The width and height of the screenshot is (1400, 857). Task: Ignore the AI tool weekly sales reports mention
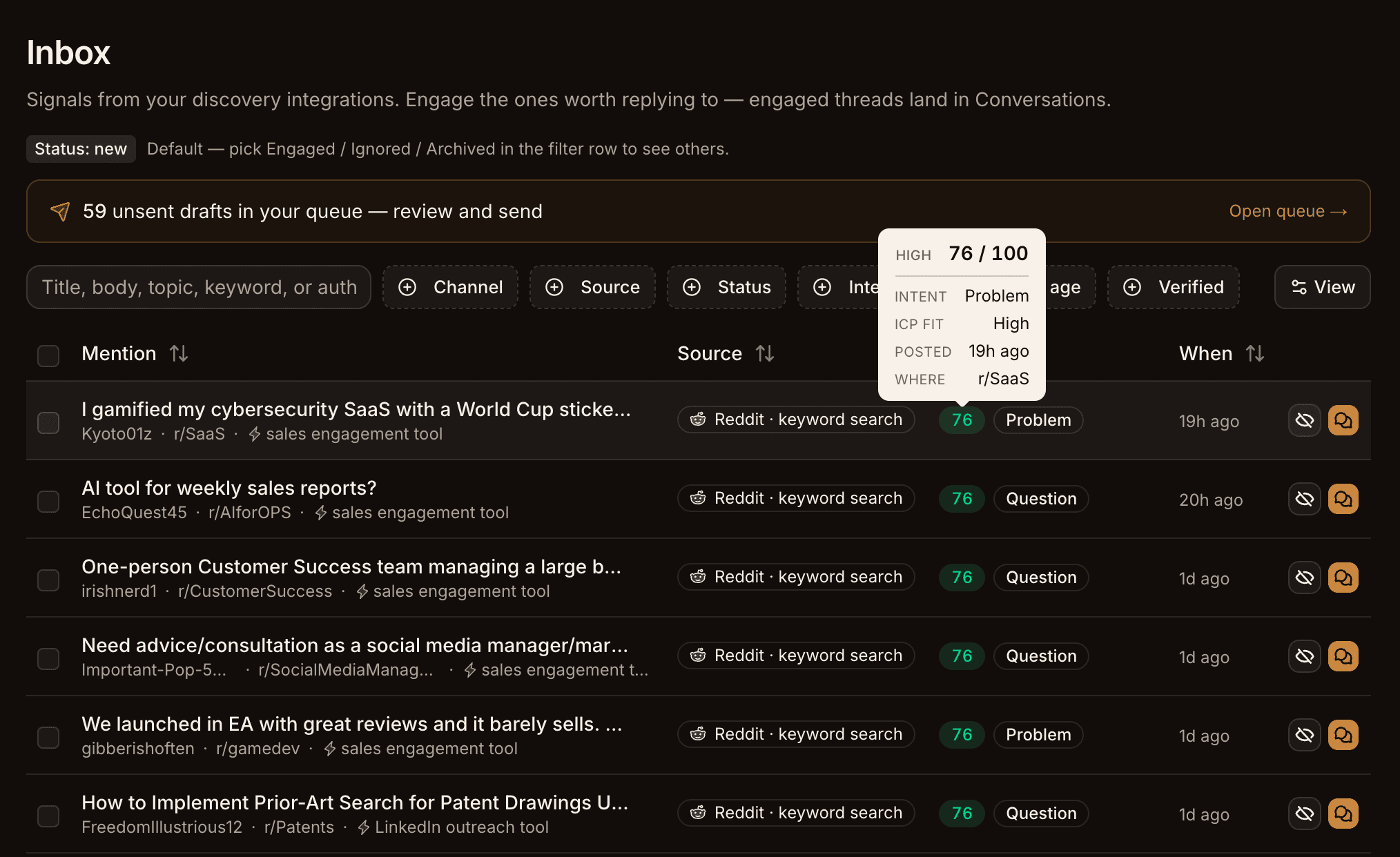(x=1304, y=499)
